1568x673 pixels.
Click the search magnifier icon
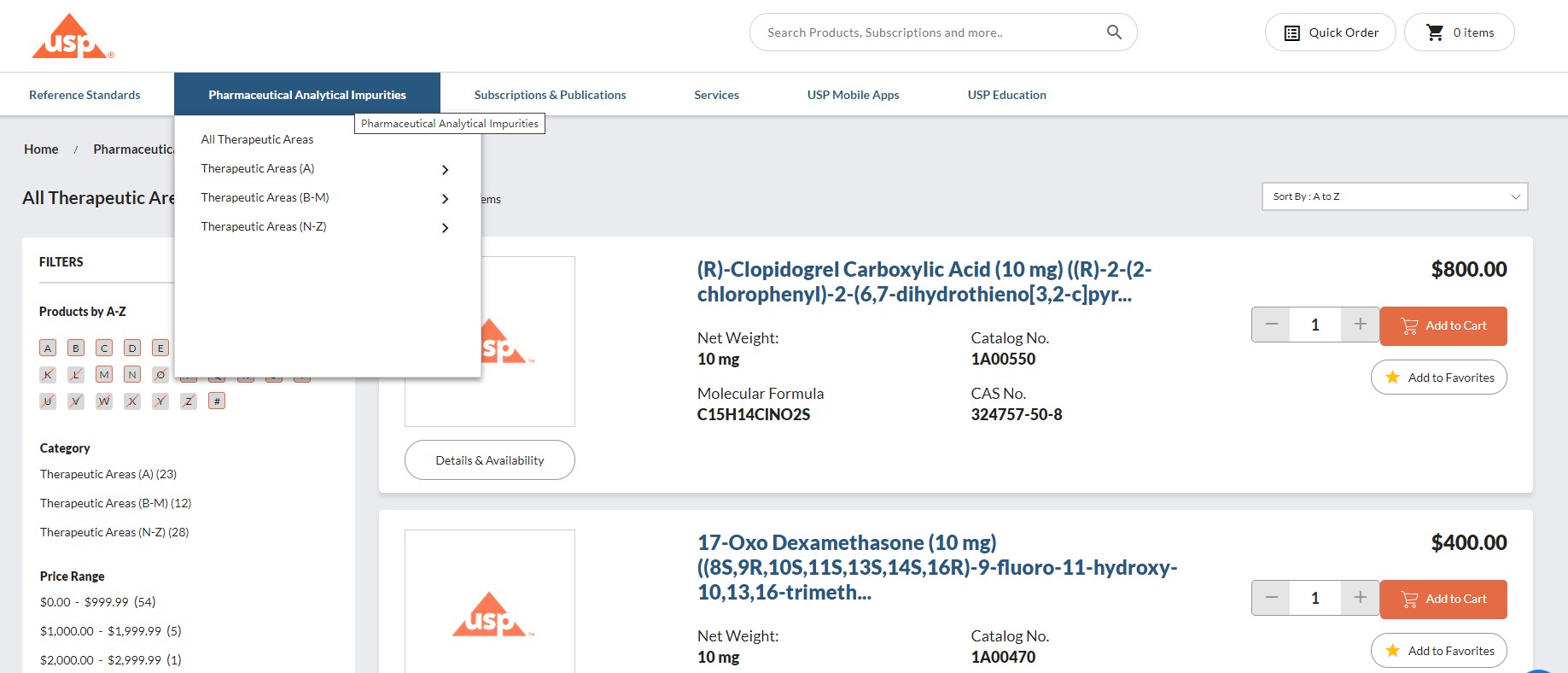tap(1114, 32)
